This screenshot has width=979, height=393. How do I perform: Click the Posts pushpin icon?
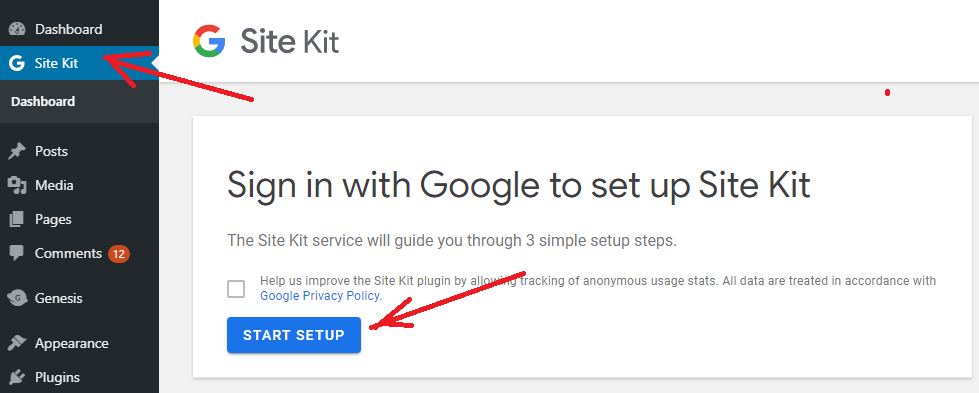click(x=17, y=151)
